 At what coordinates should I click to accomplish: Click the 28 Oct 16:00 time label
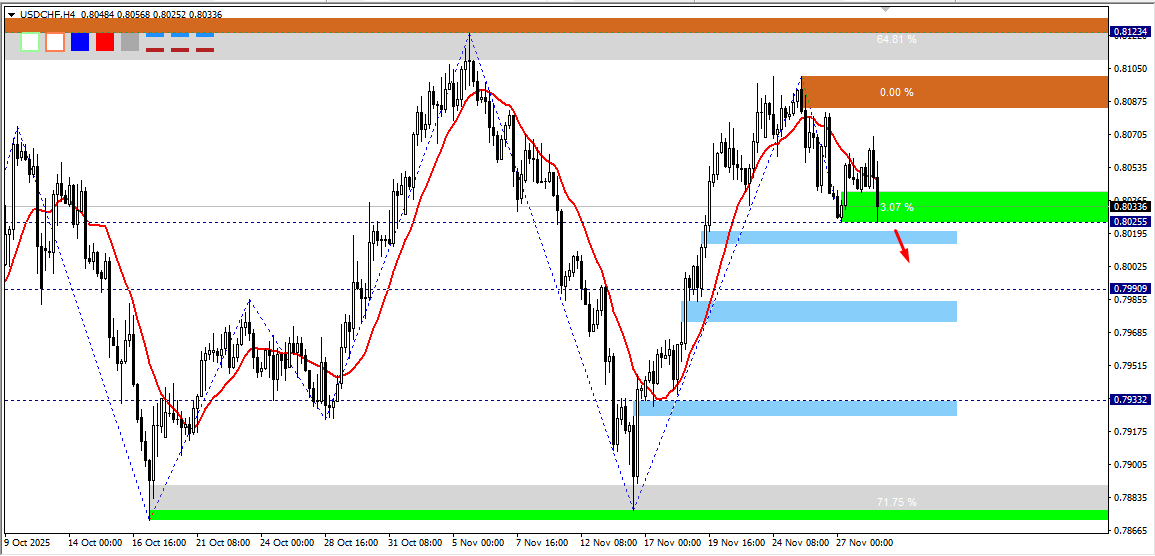(x=351, y=543)
